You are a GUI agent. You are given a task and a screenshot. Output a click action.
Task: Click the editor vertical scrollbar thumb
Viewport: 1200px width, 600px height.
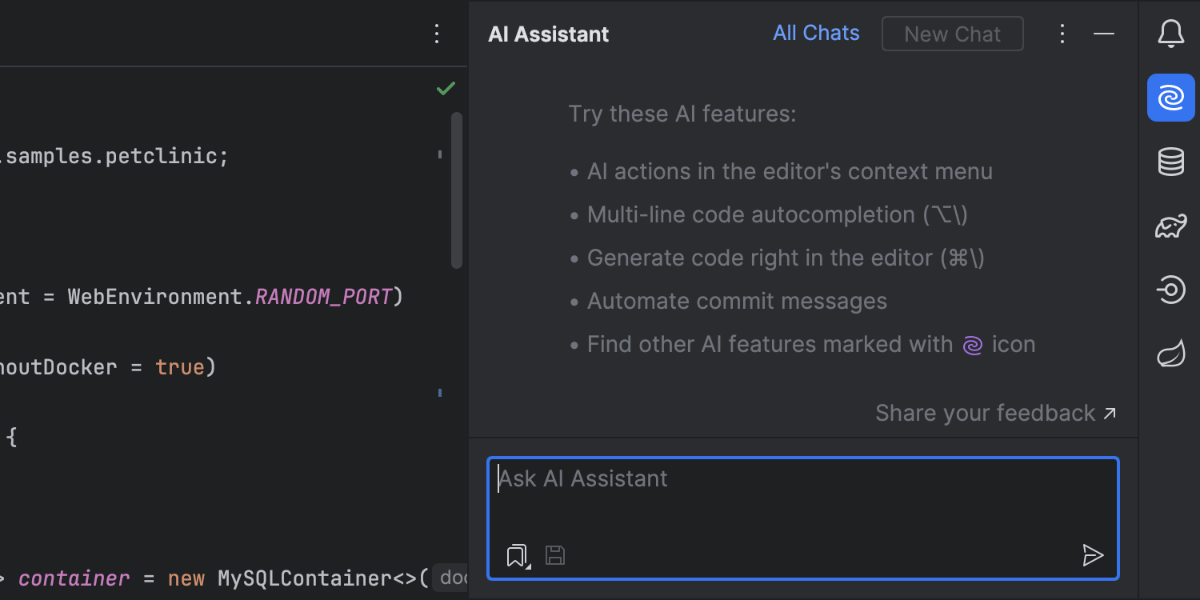point(456,190)
